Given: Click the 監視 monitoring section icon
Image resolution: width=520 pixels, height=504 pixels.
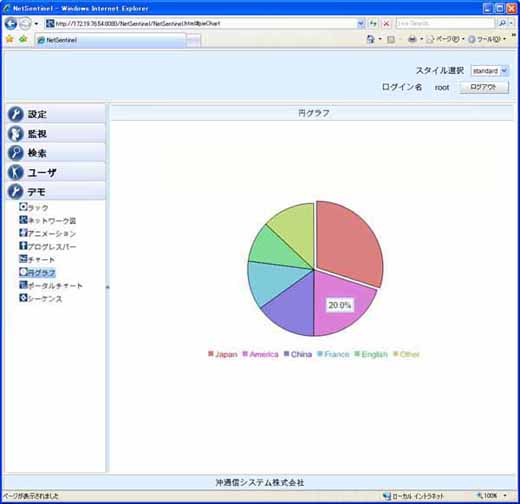Looking at the screenshot, I should pos(15,134).
